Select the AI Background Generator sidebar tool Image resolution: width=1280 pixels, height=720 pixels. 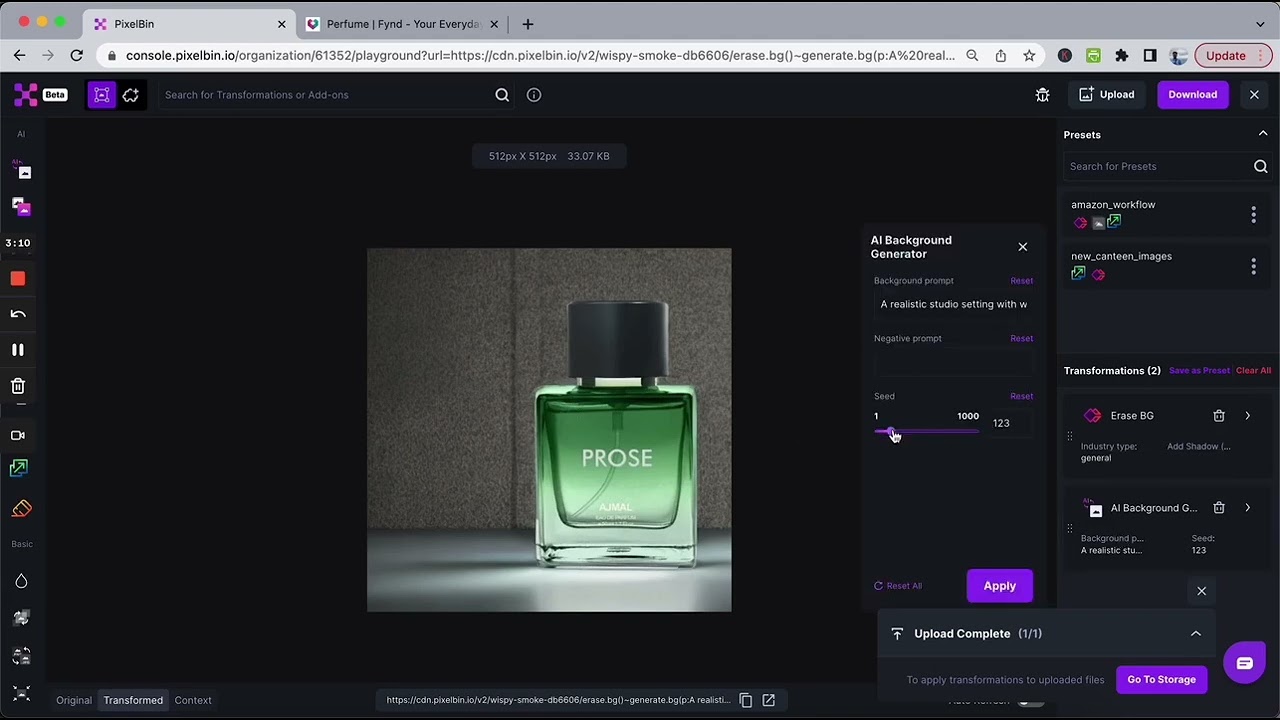[x=21, y=171]
